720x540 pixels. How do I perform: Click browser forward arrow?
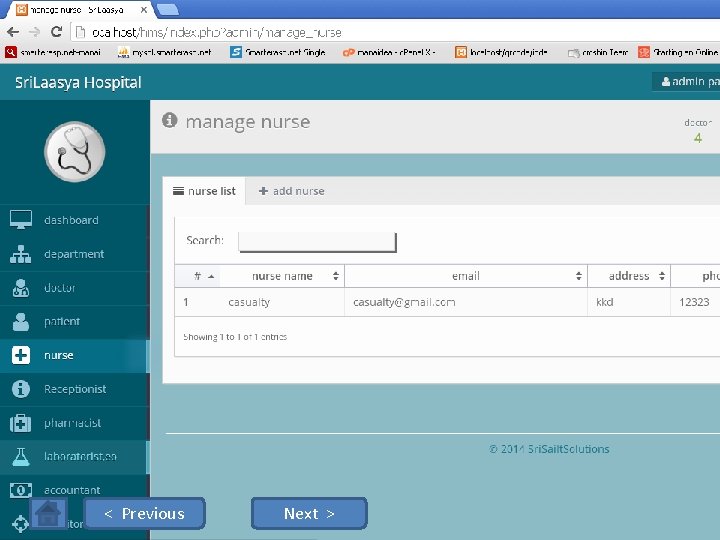click(x=34, y=32)
